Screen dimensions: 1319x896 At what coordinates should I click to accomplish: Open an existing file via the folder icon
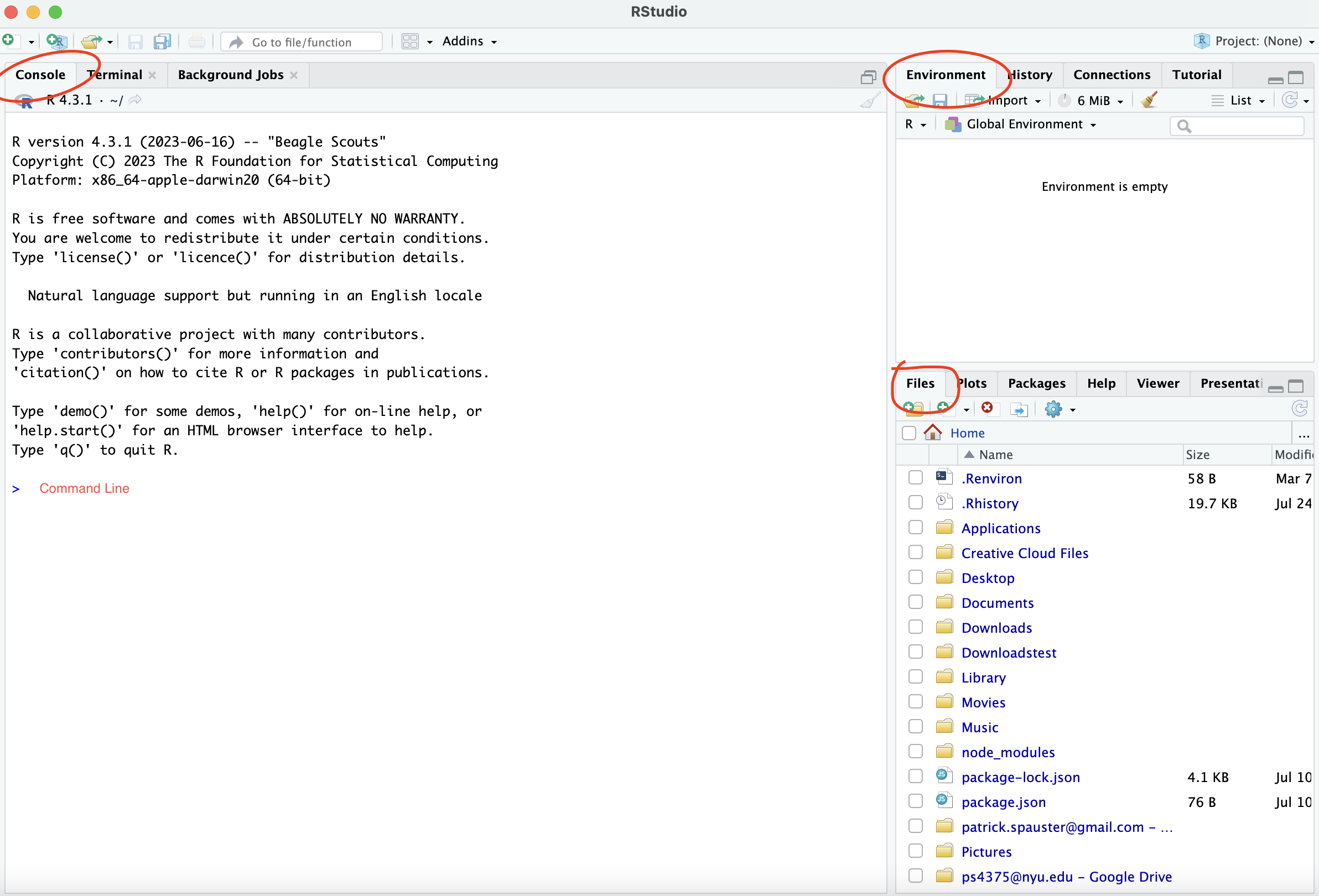91,41
